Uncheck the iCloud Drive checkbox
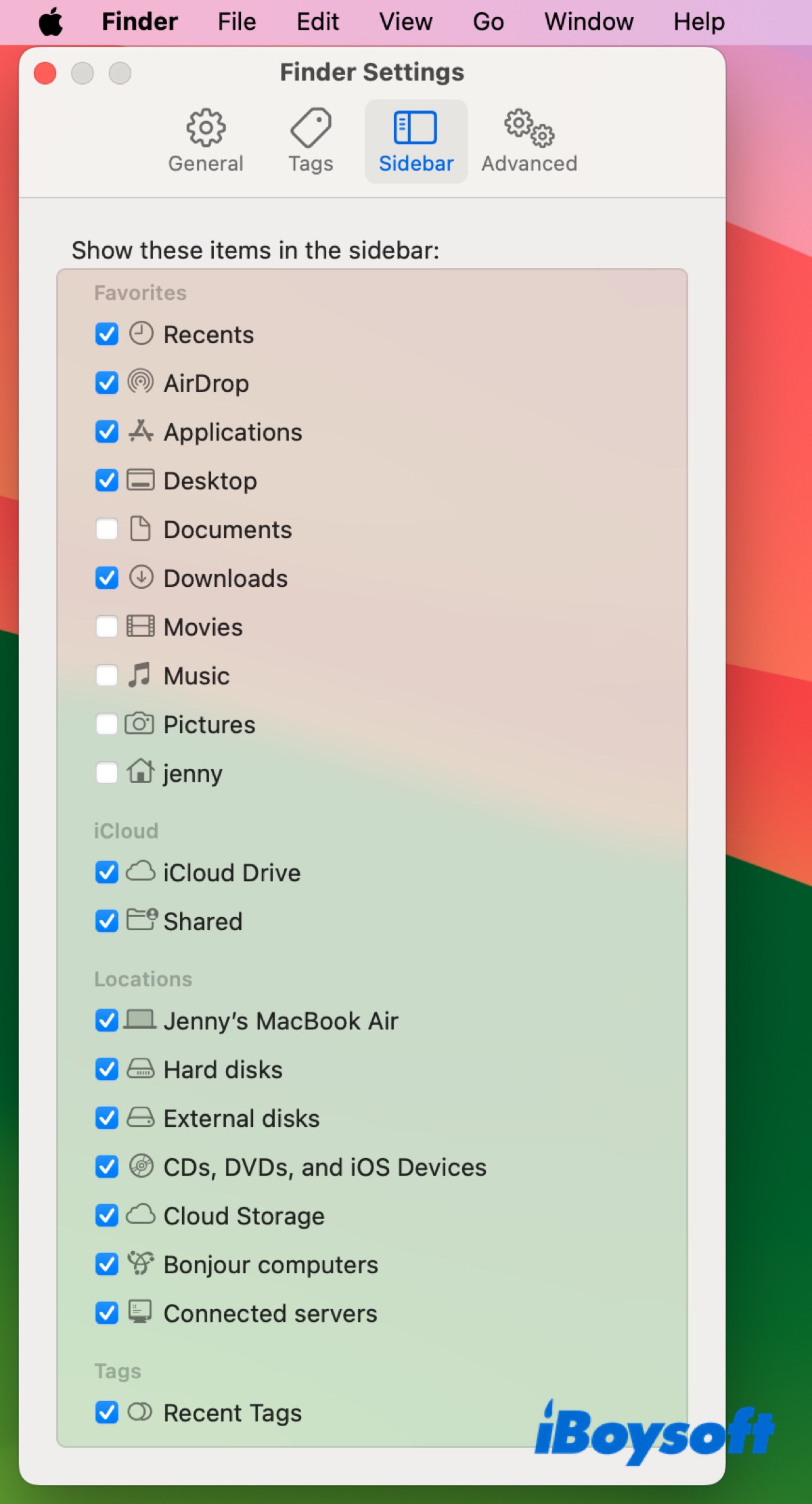812x1504 pixels. tap(107, 872)
